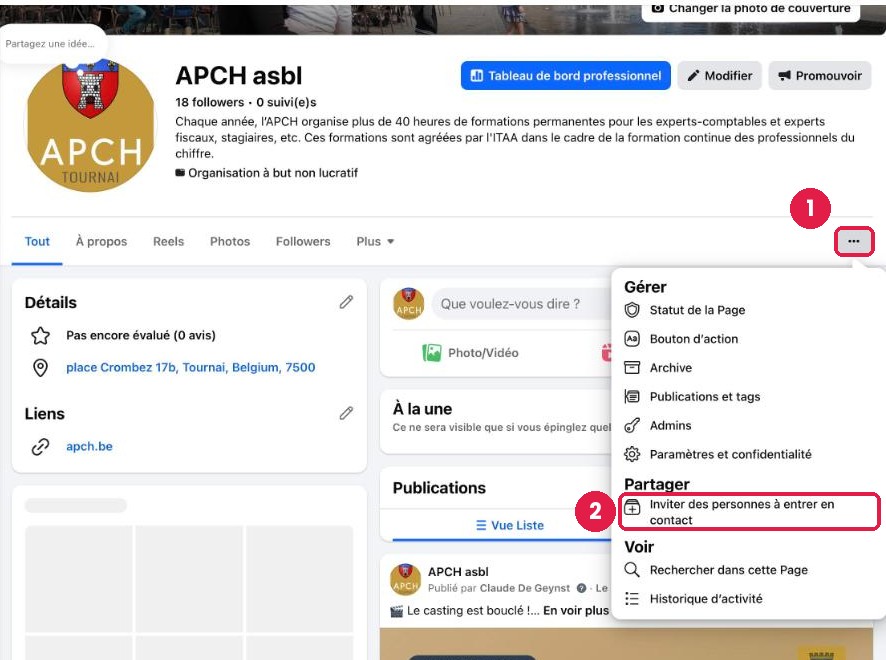Viewport: 886px width, 660px height.
Task: Open the Reels tab
Action: point(168,241)
